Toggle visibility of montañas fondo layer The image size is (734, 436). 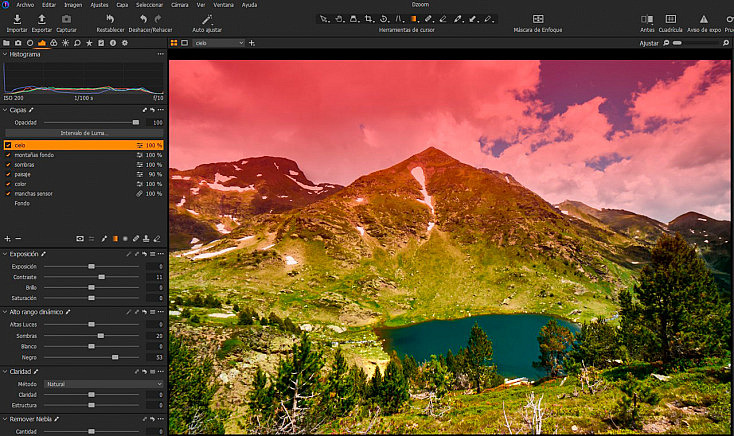[8, 155]
